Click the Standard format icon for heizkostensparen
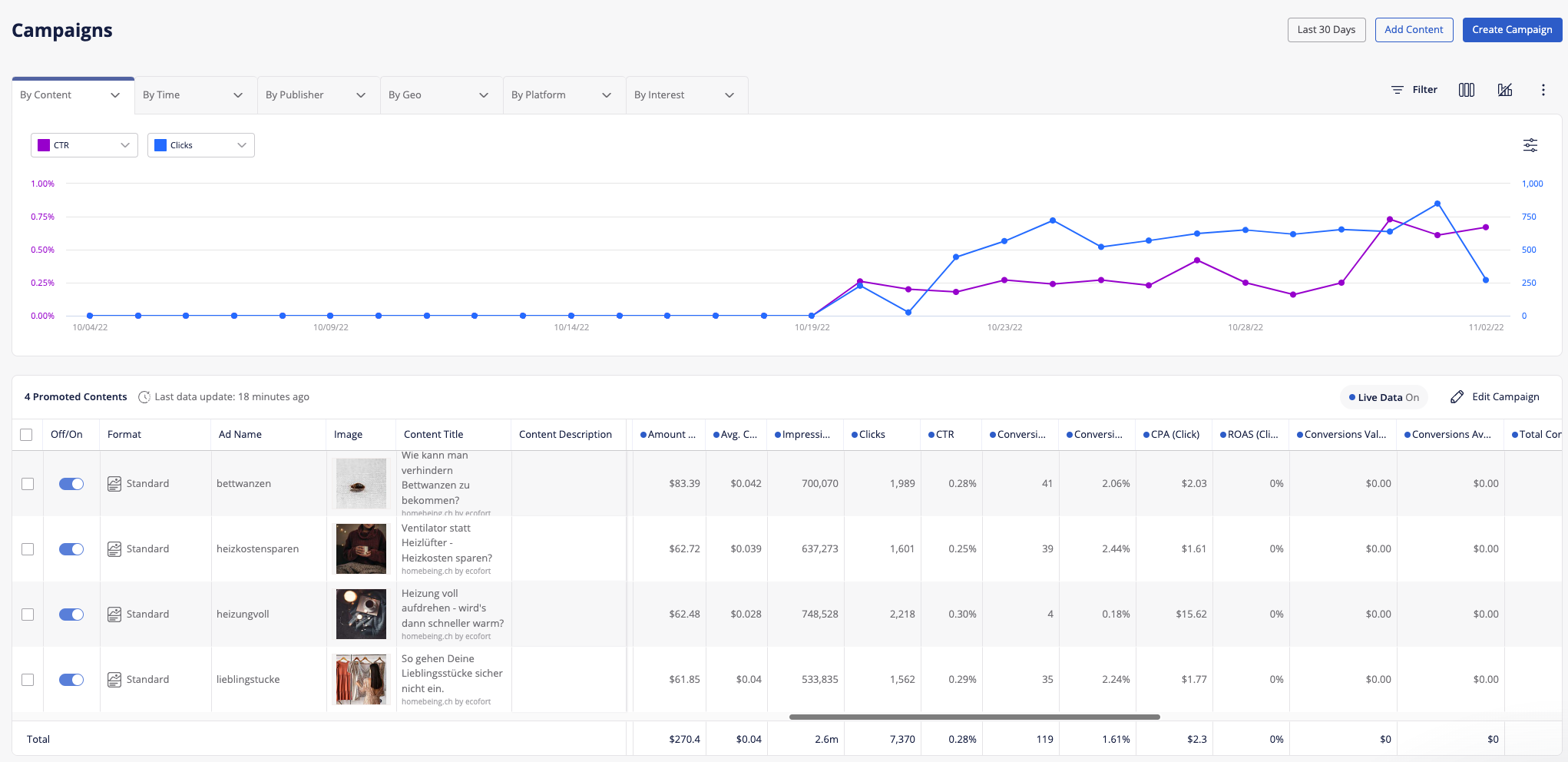Viewport: 1568px width, 762px height. coord(114,549)
